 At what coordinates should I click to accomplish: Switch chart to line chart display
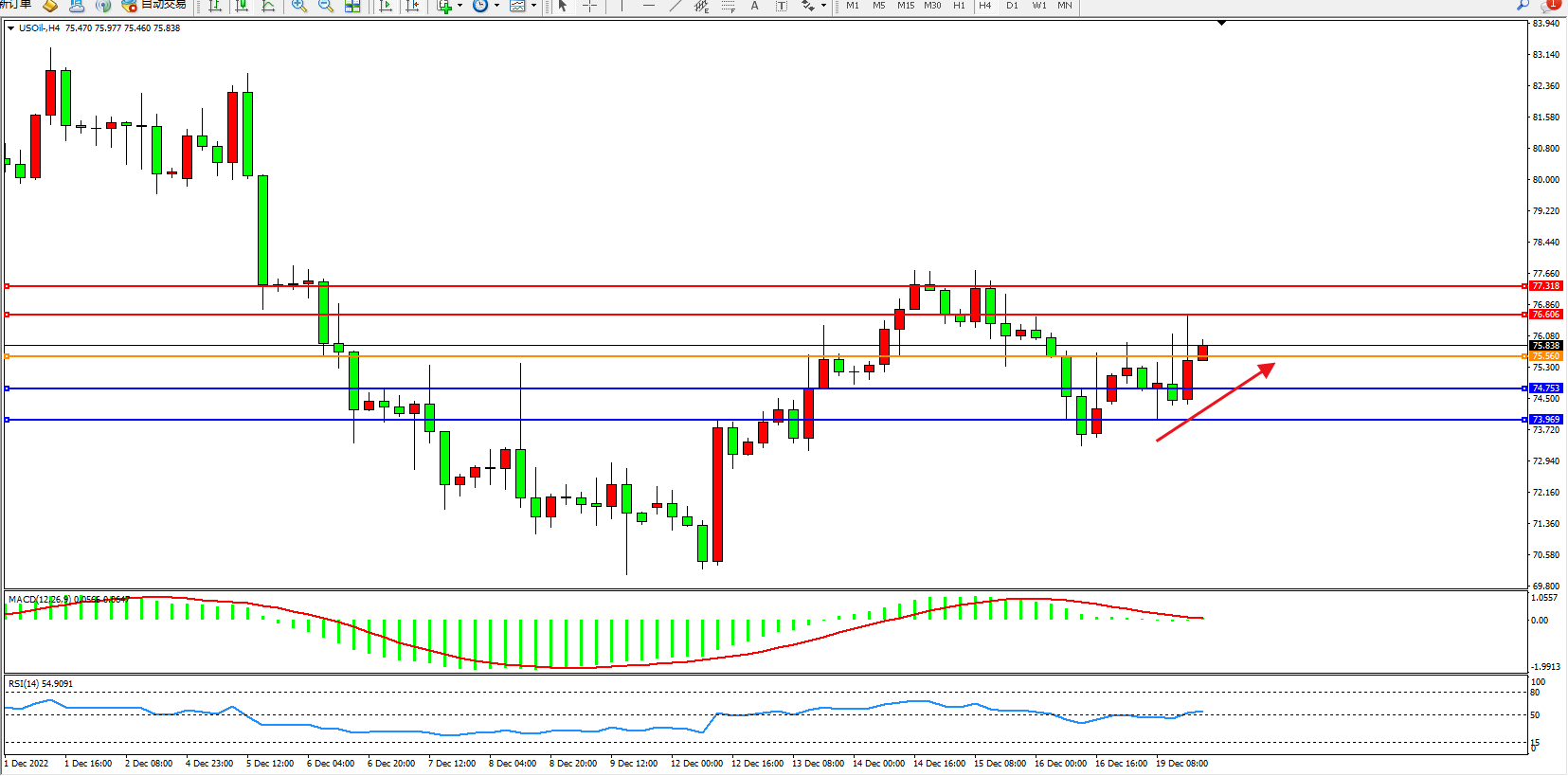click(x=269, y=6)
